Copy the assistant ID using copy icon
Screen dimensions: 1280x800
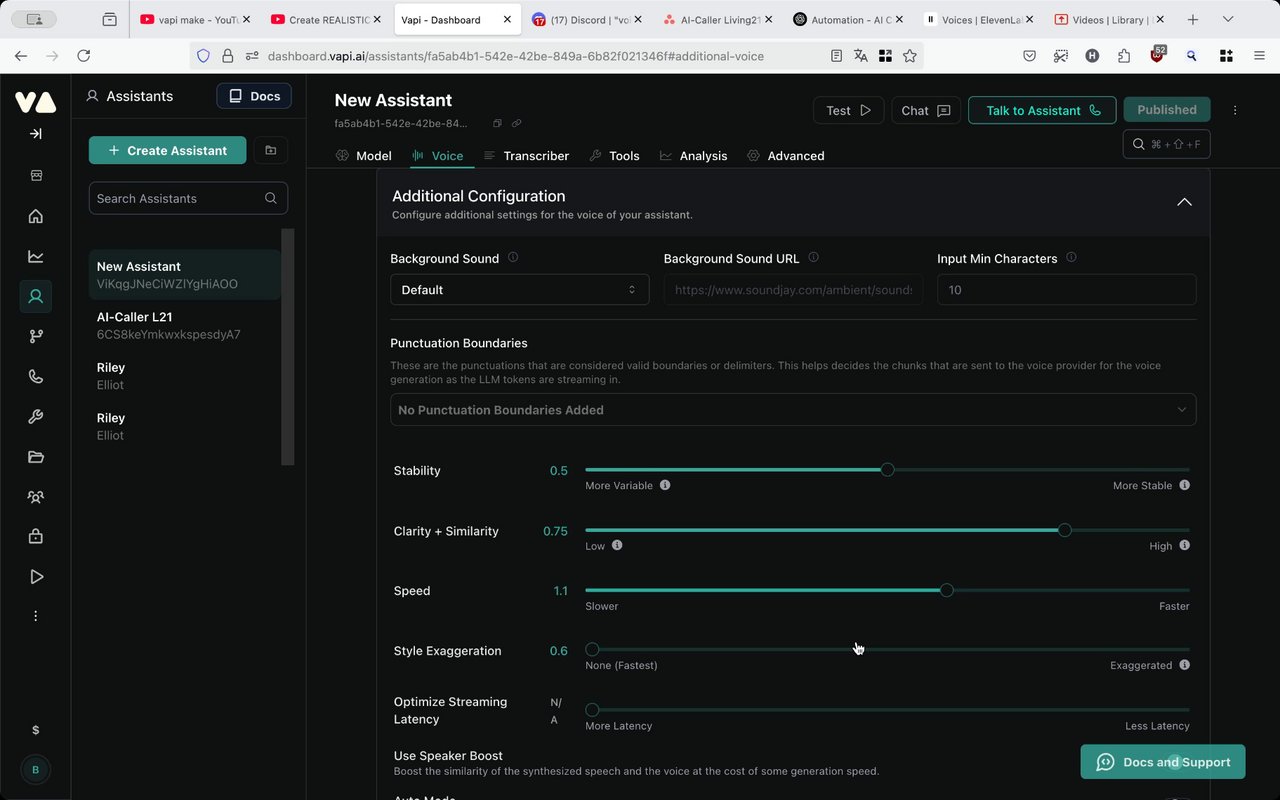pos(497,124)
